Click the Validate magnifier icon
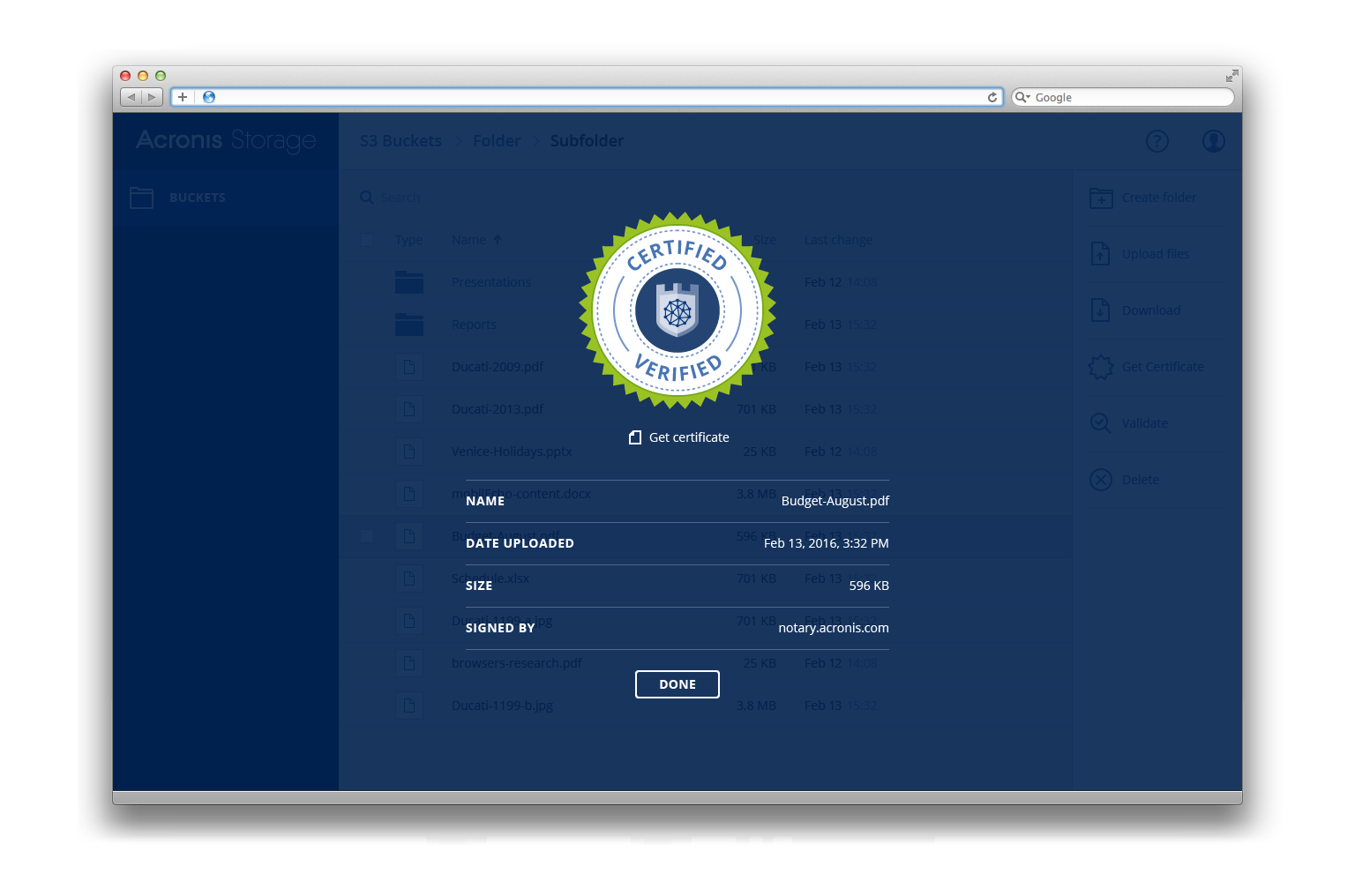The width and height of the screenshot is (1355, 896). [x=1101, y=423]
